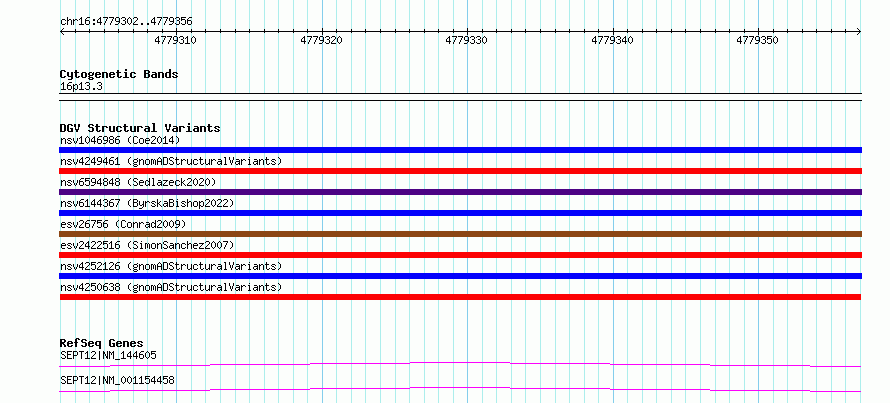Image resolution: width=890 pixels, height=403 pixels.
Task: Open the Cytogenetic Bands track title
Action: 119,74
